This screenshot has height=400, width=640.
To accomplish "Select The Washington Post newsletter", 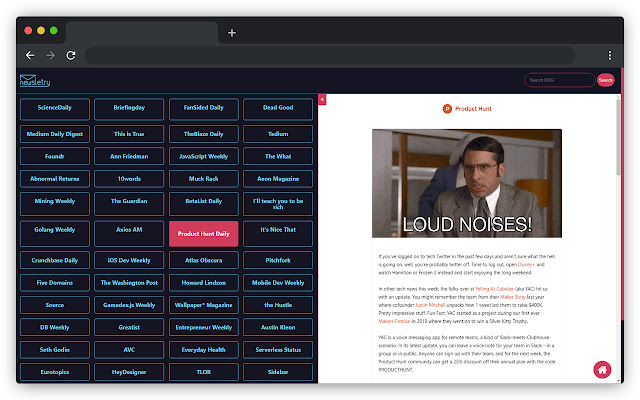I will pyautogui.click(x=129, y=283).
